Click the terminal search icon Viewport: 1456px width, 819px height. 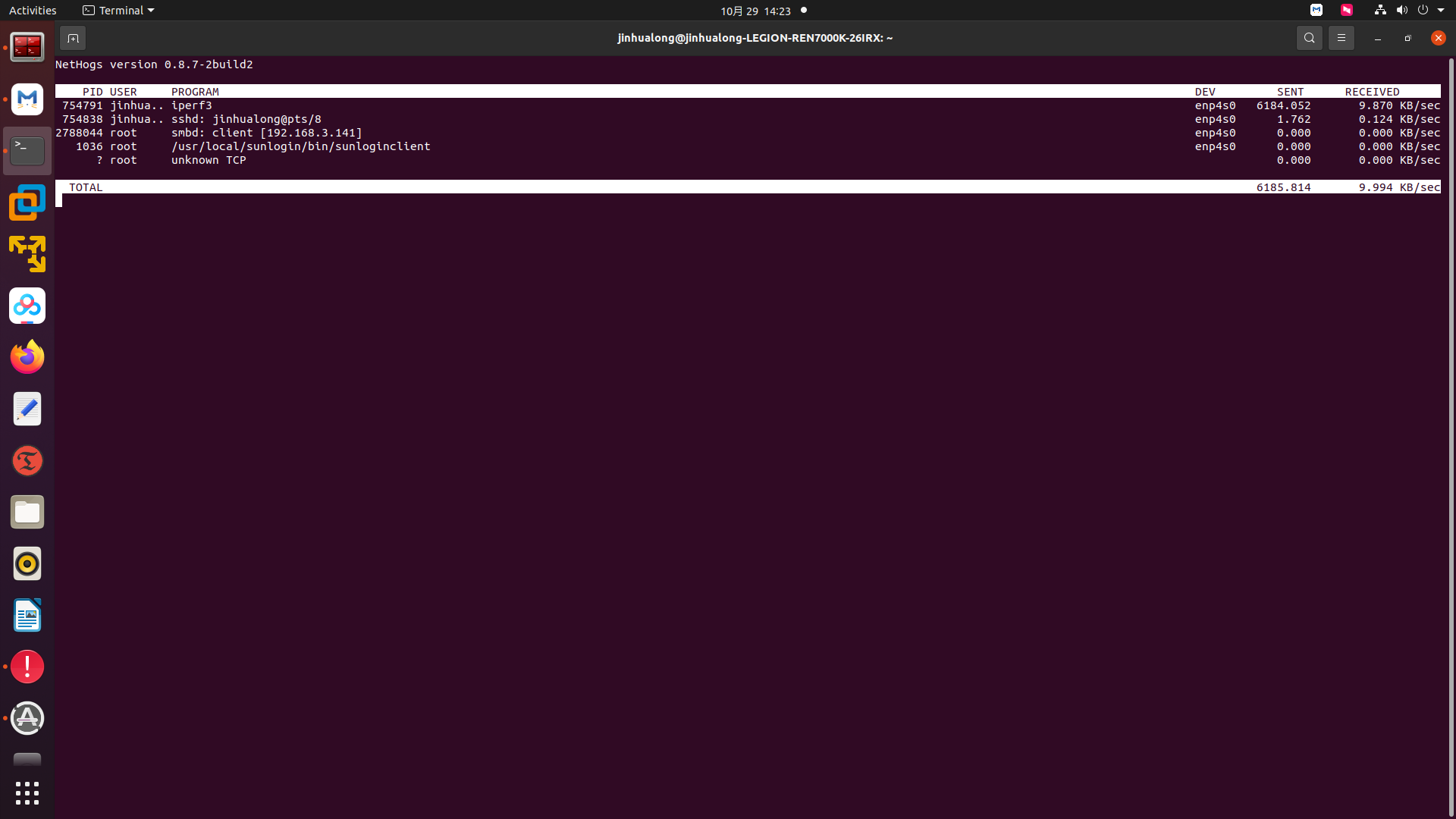click(x=1309, y=38)
